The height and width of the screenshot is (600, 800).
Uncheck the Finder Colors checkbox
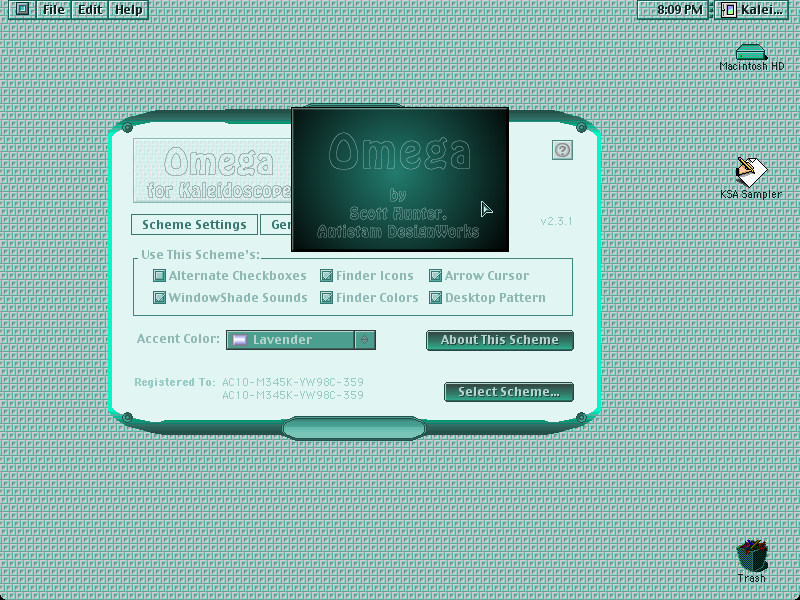pos(327,297)
